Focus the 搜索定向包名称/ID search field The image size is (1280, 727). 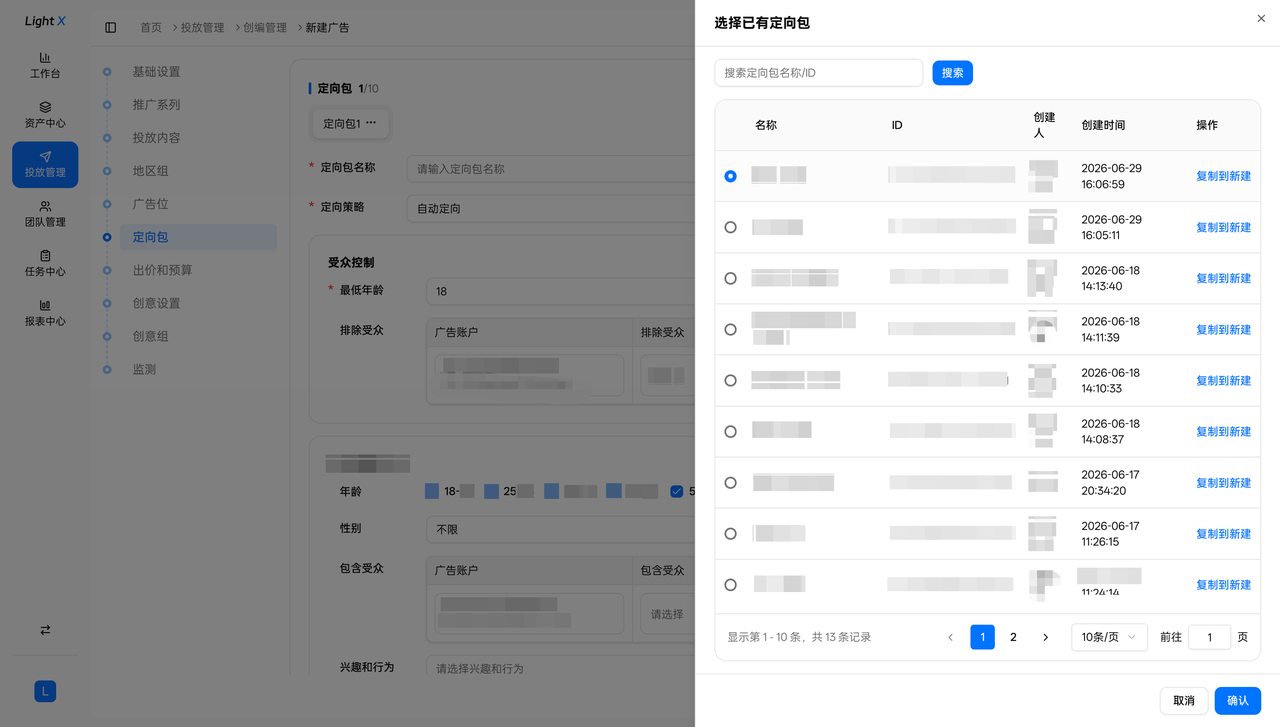click(818, 73)
